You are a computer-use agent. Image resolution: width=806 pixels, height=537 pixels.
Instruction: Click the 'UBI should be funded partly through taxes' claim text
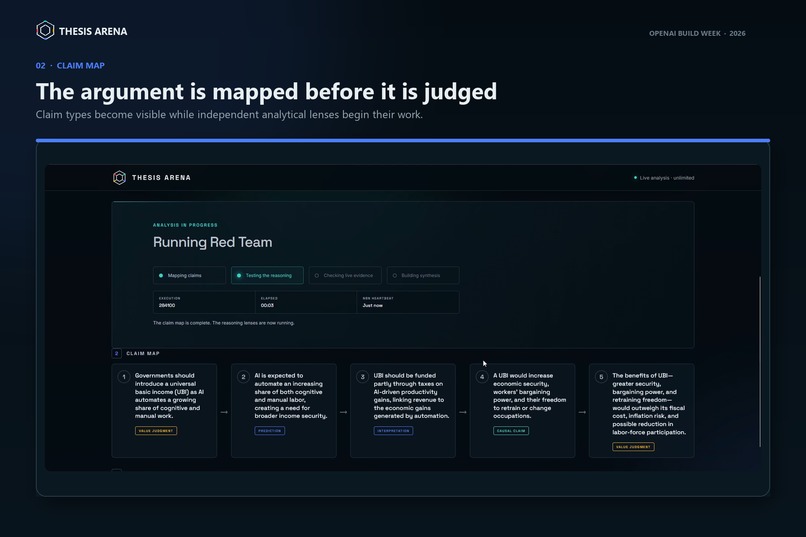tap(411, 396)
